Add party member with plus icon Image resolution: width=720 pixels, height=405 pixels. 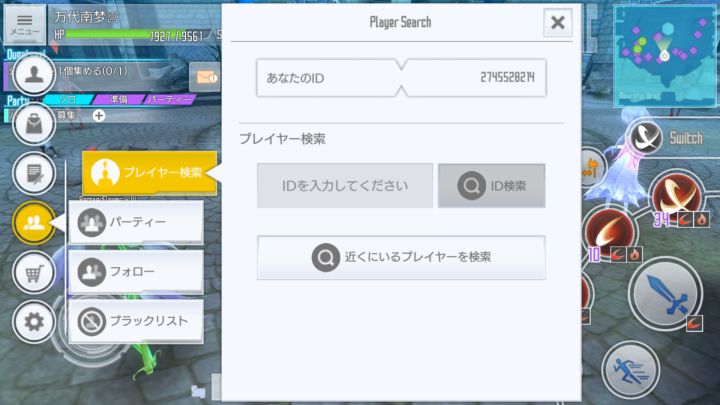point(99,115)
